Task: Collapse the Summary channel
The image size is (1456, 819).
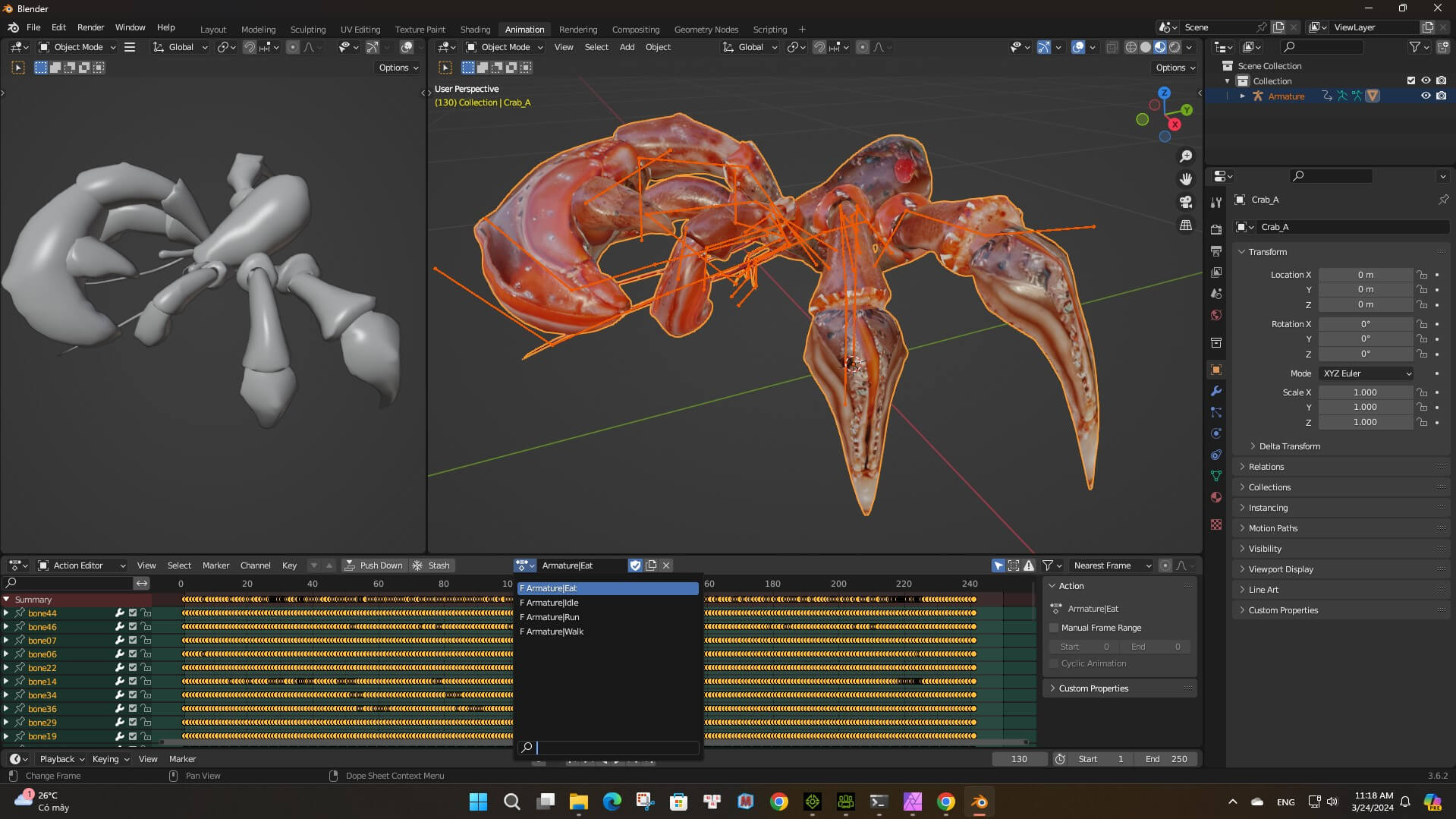Action: tap(6, 600)
